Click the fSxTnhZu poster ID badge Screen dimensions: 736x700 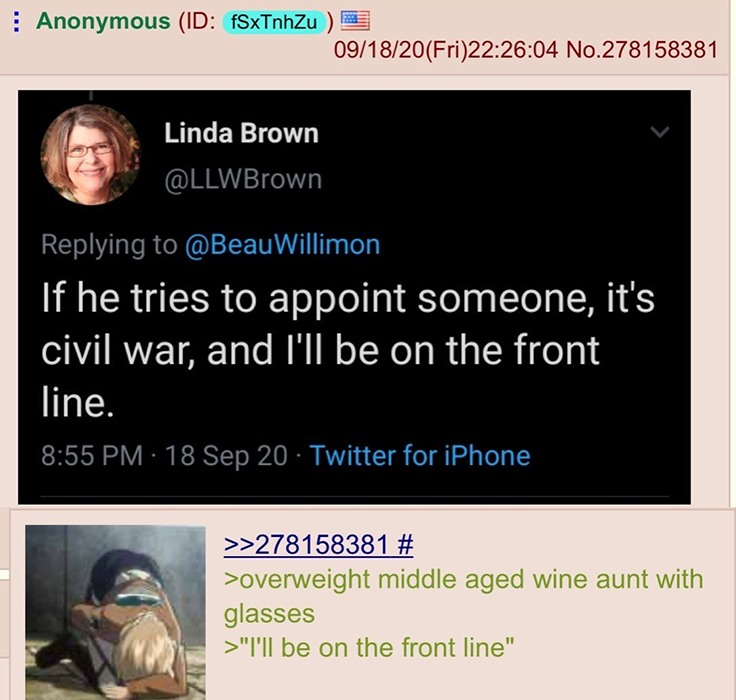coord(274,22)
